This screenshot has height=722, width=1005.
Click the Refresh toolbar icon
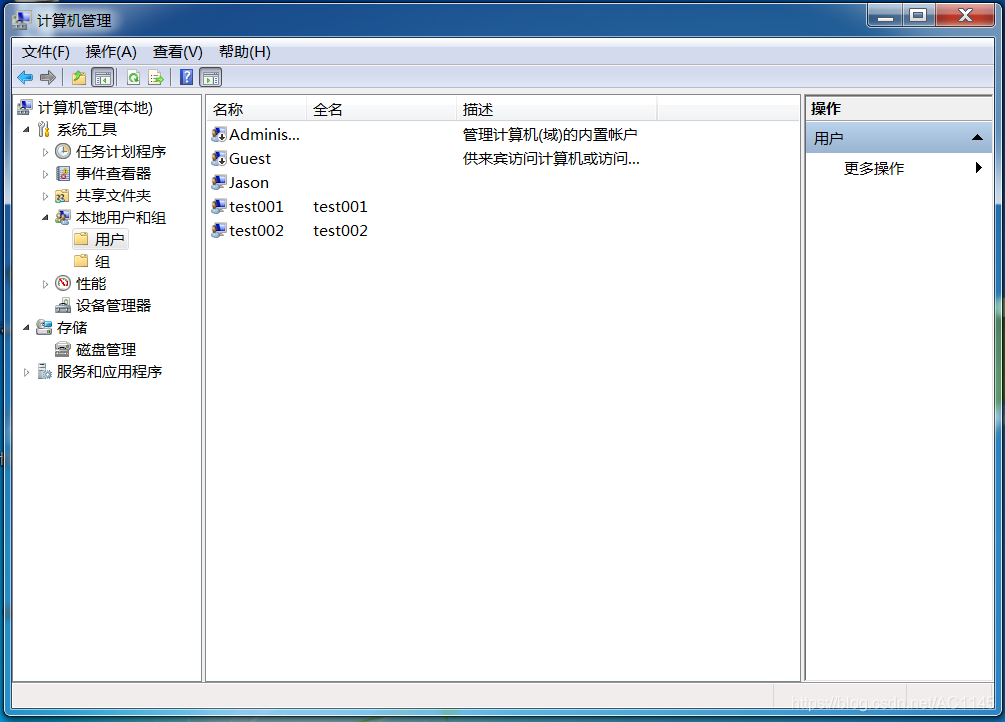pyautogui.click(x=133, y=78)
